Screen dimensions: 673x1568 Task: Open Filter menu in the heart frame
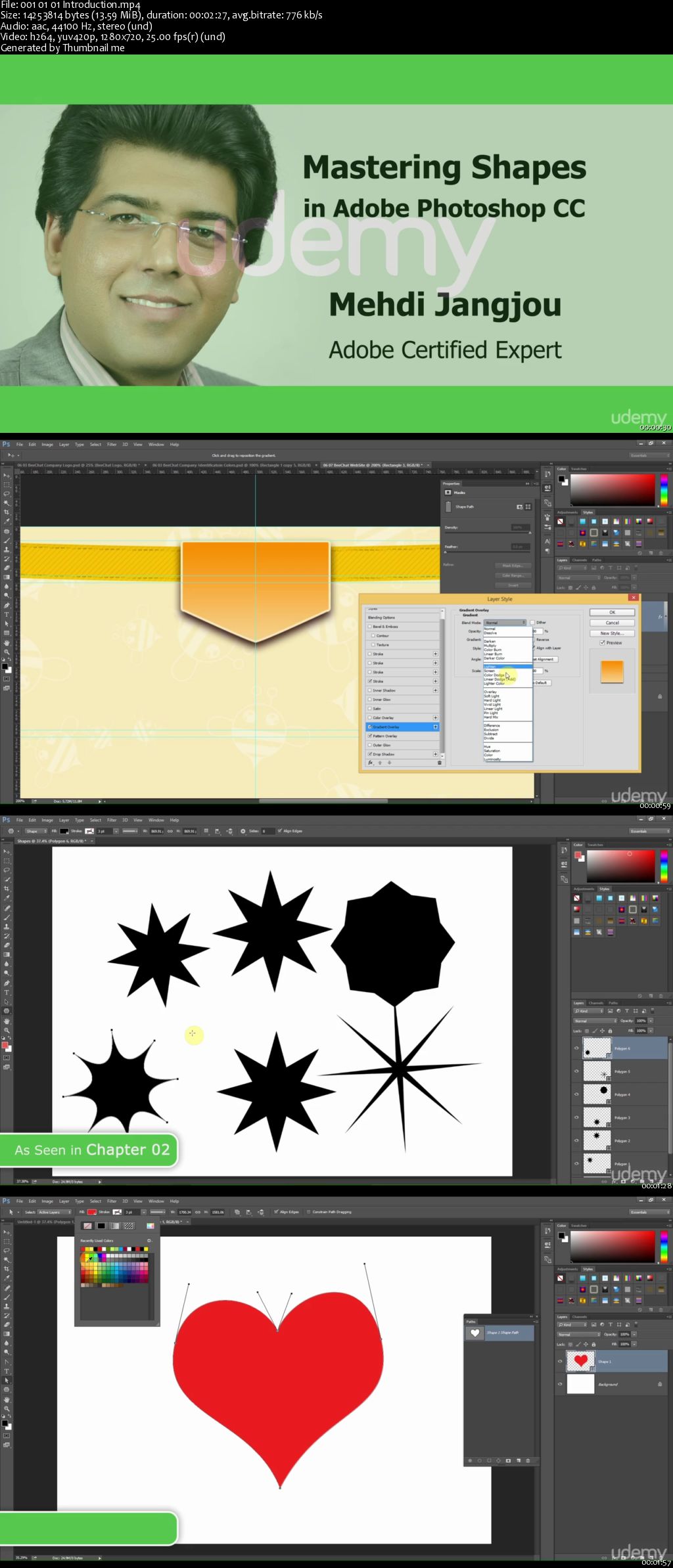coord(112,1201)
